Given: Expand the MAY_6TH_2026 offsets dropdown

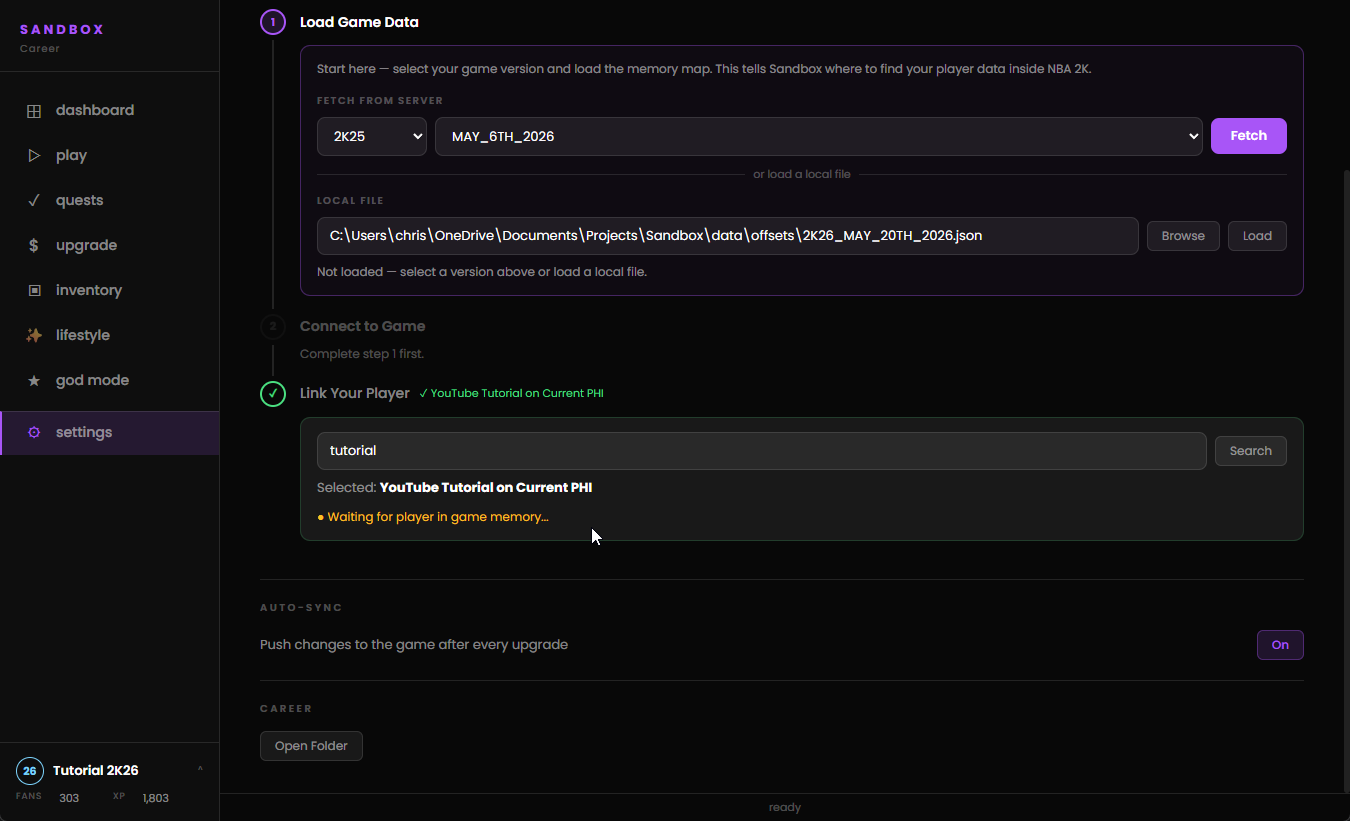Looking at the screenshot, I should pos(818,136).
